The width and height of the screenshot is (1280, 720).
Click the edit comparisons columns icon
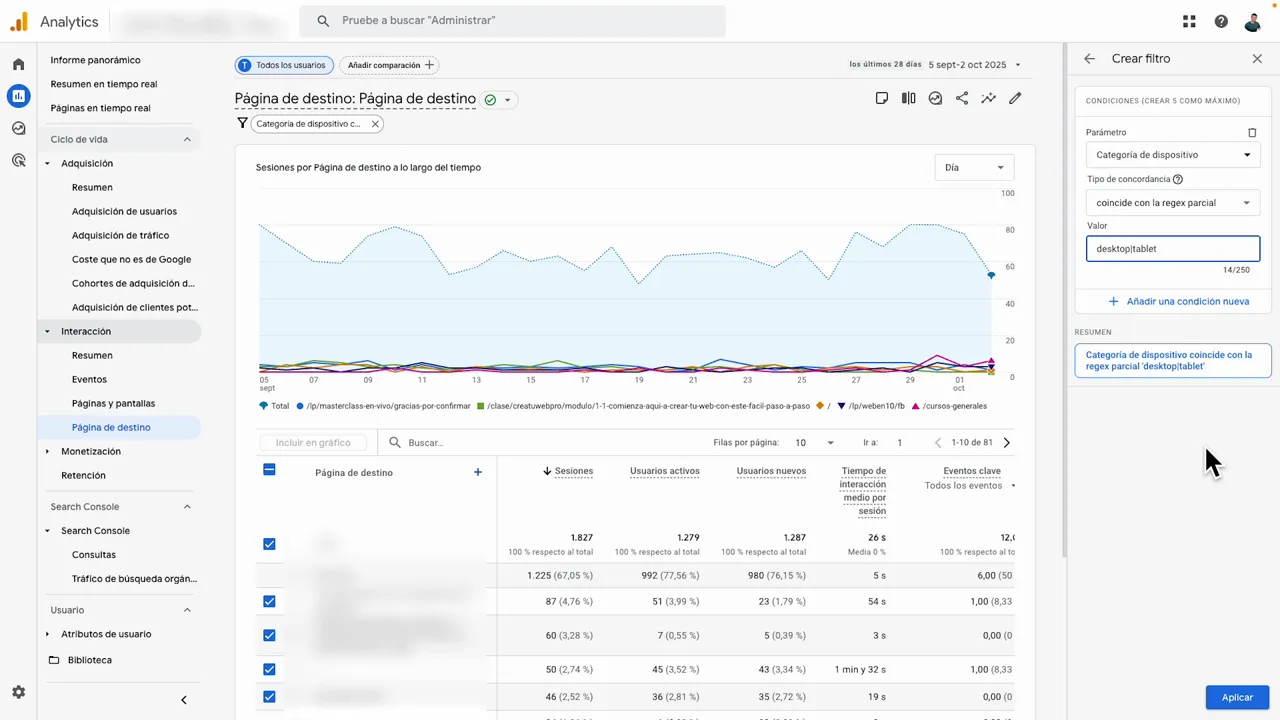(908, 98)
